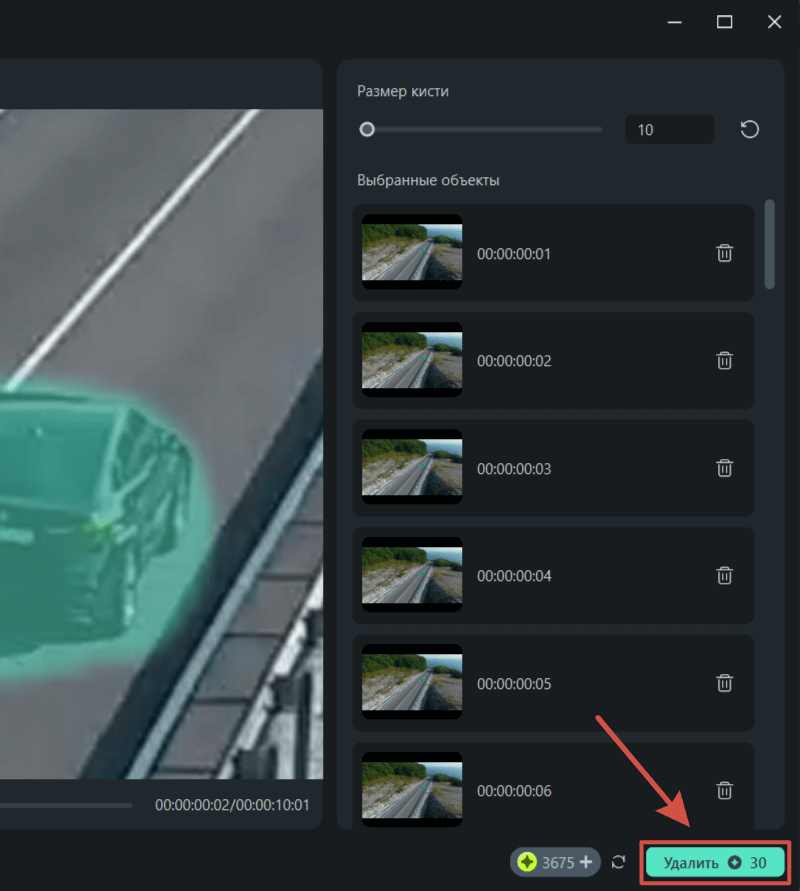
Task: Remove the 00:00:00:03 object with trash icon
Action: coord(725,468)
